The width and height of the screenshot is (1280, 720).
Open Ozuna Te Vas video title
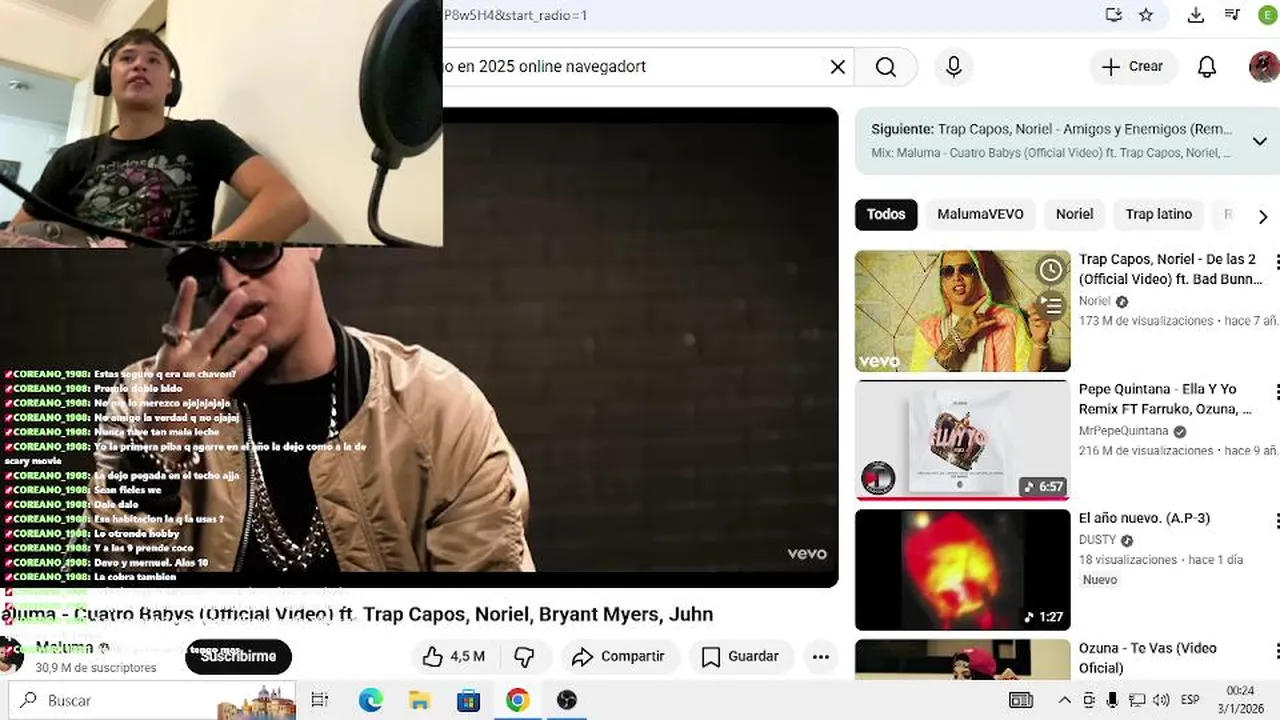(x=1148, y=658)
